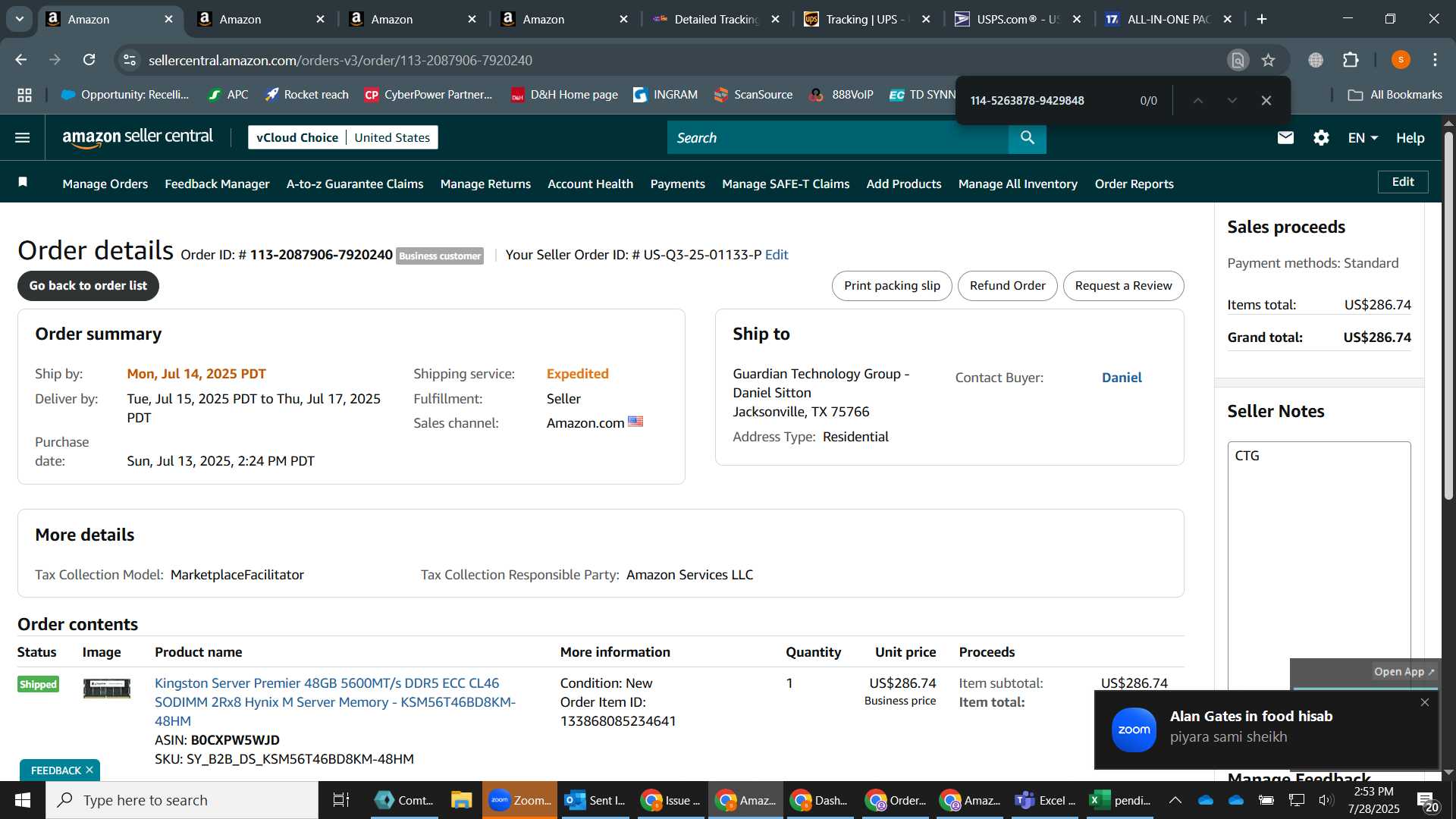The image size is (1456, 819).
Task: Open the seller messages mail icon
Action: pyautogui.click(x=1285, y=137)
